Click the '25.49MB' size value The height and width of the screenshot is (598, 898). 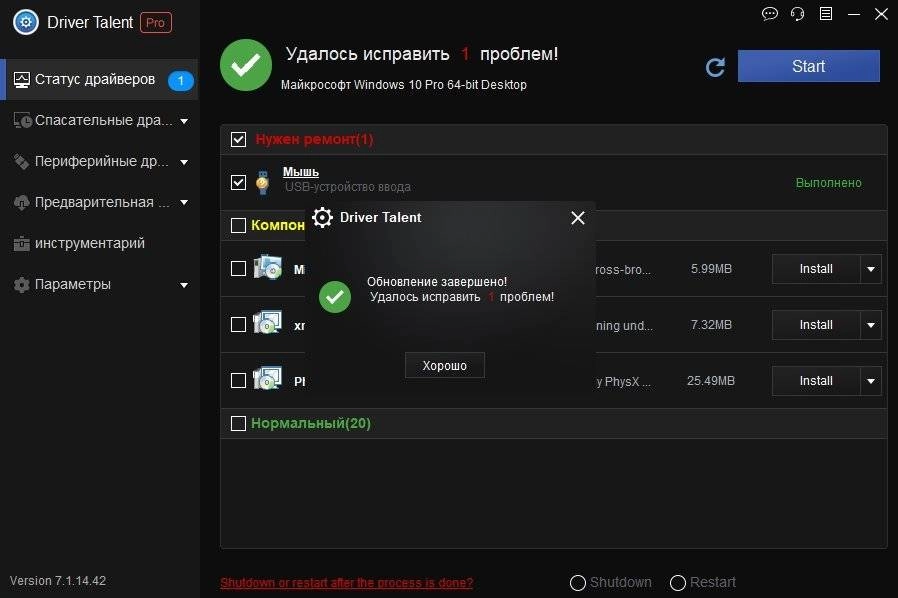pos(711,381)
